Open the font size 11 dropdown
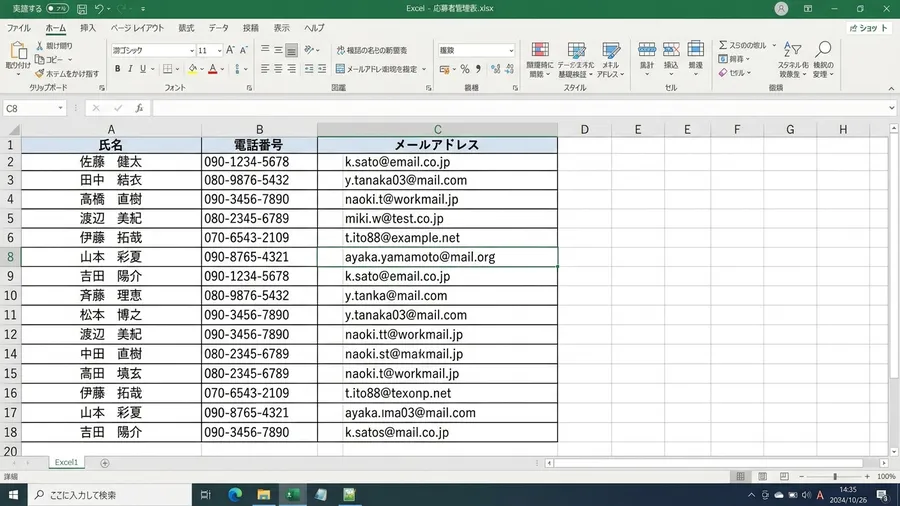 point(219,51)
